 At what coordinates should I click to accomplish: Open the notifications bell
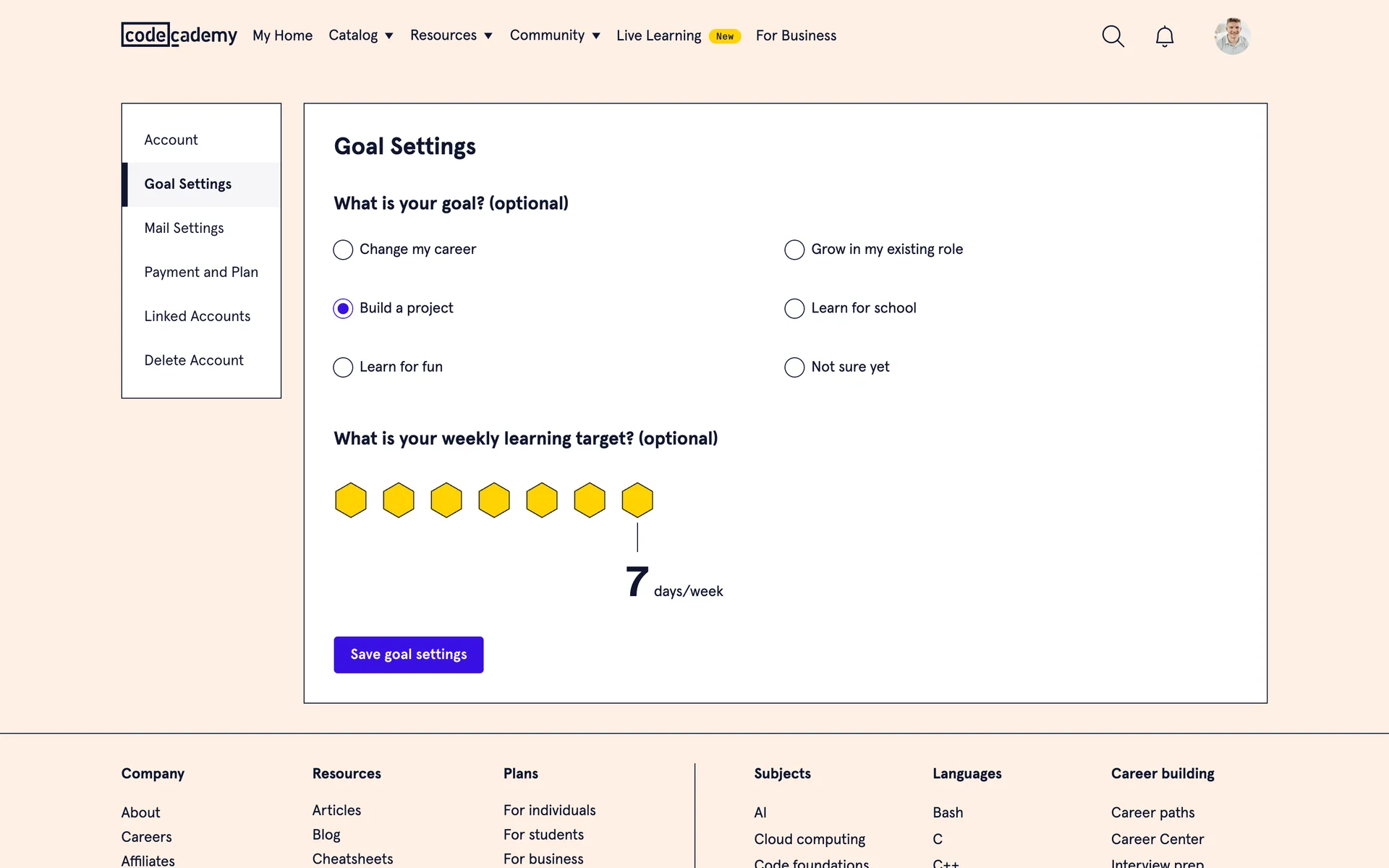click(1164, 36)
